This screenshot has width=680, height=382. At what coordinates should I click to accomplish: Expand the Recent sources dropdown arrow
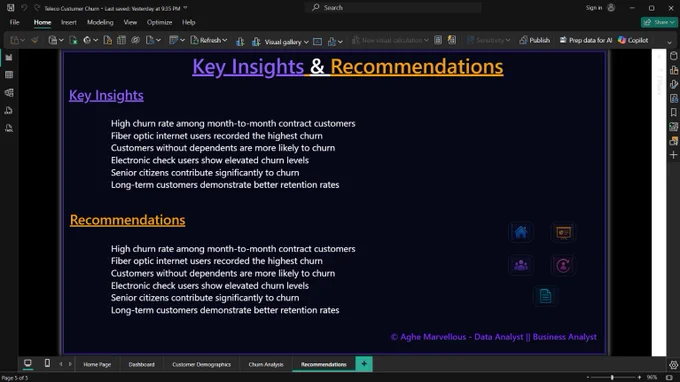pos(159,40)
